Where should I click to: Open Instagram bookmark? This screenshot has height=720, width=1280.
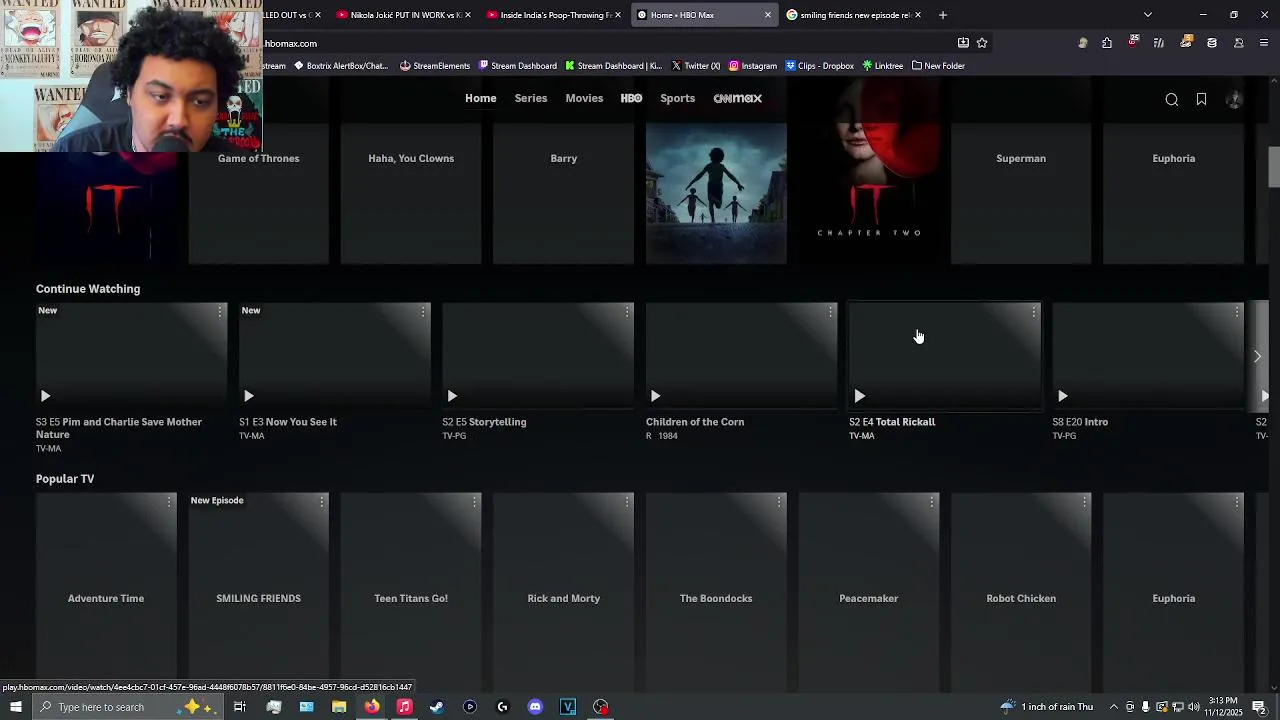click(x=753, y=66)
